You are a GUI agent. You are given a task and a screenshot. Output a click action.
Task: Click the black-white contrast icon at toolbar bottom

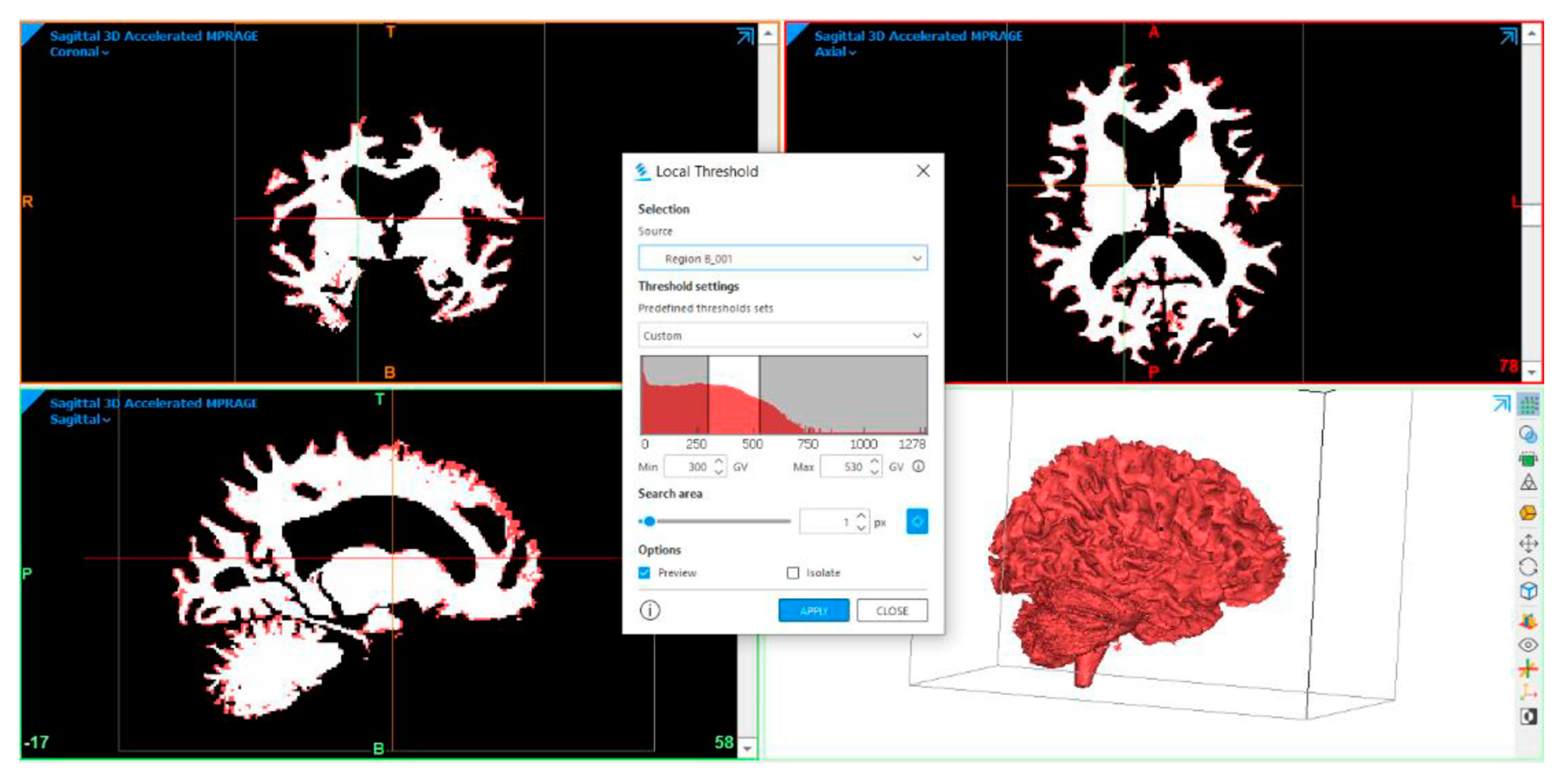click(x=1529, y=717)
